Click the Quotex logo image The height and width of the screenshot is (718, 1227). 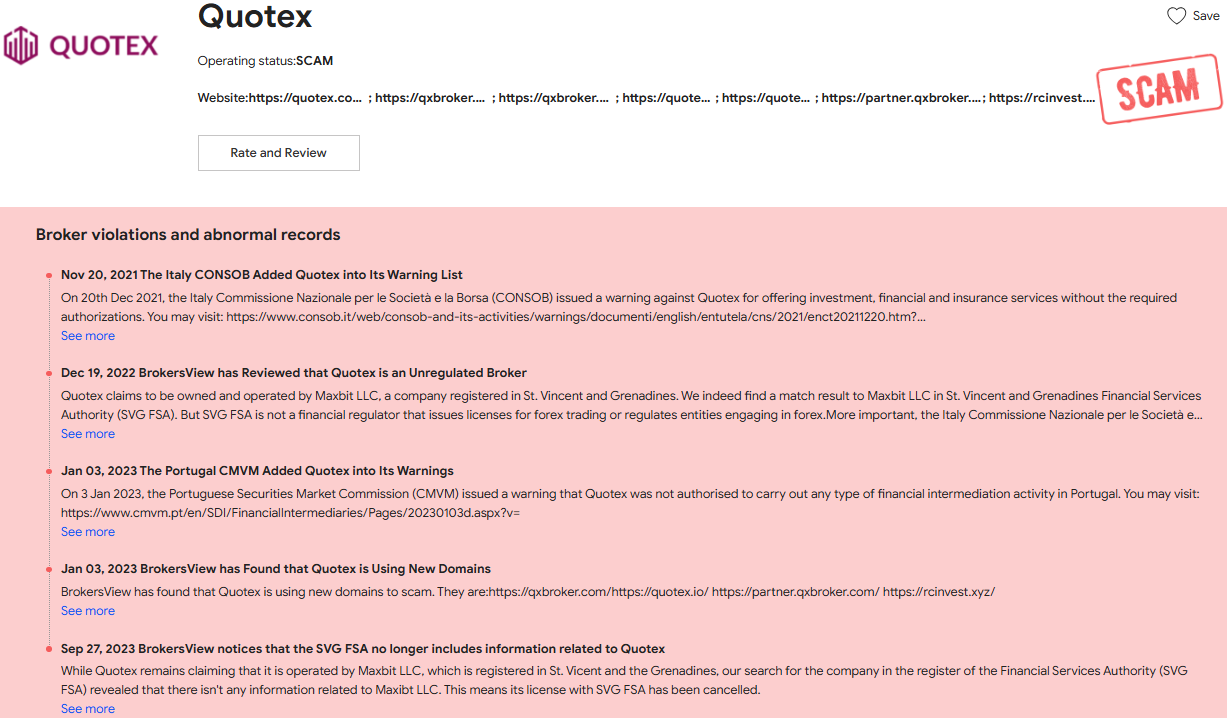tap(81, 46)
